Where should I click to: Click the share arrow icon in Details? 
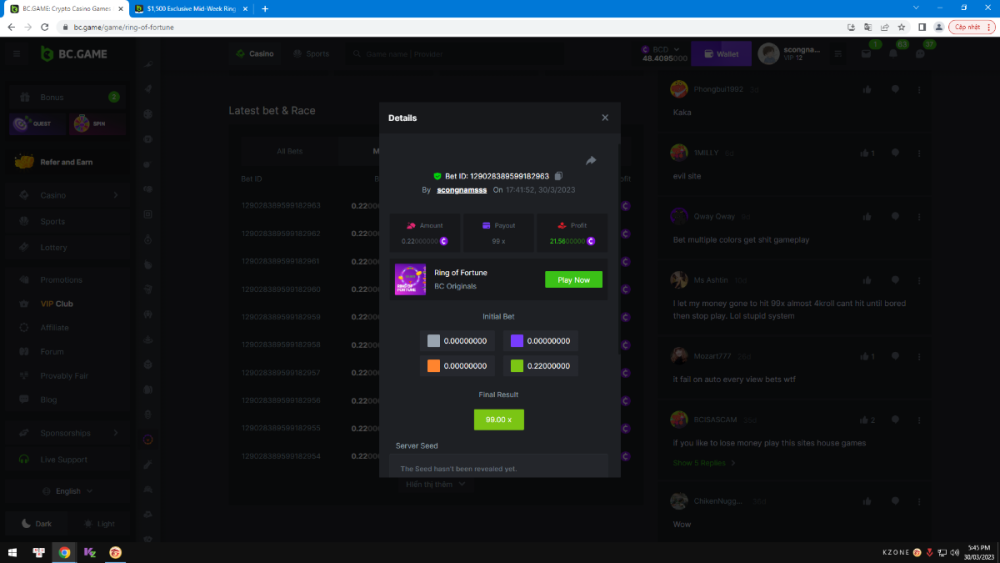[591, 160]
